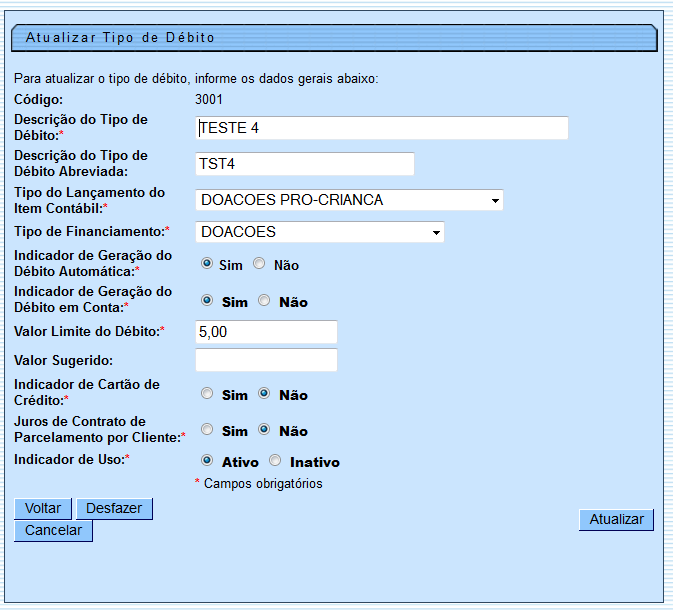This screenshot has height=610, width=673.
Task: Click the Voltar button
Action: pos(43,509)
